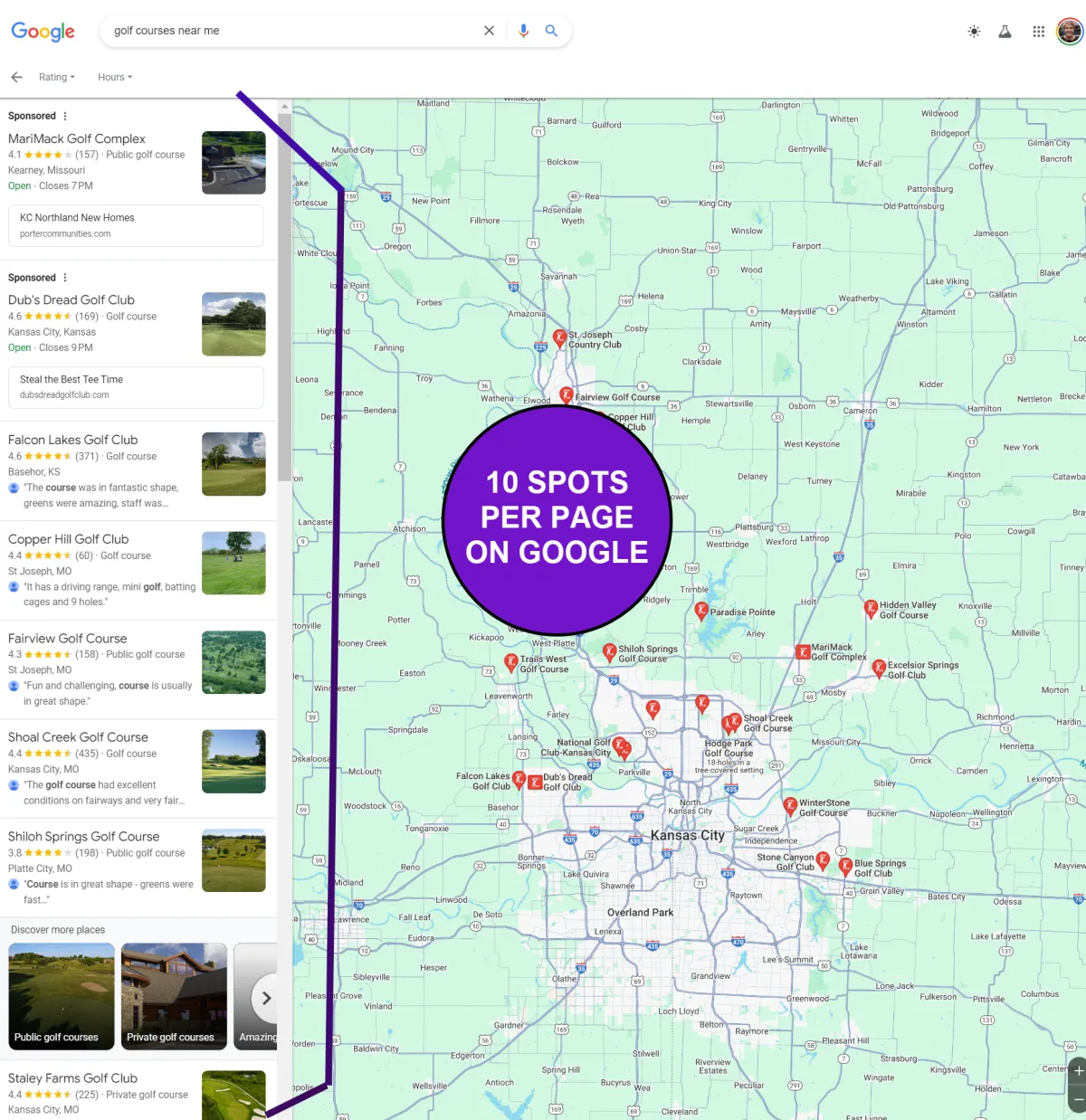Start voice search with microphone icon
This screenshot has width=1086, height=1120.
coord(523,31)
